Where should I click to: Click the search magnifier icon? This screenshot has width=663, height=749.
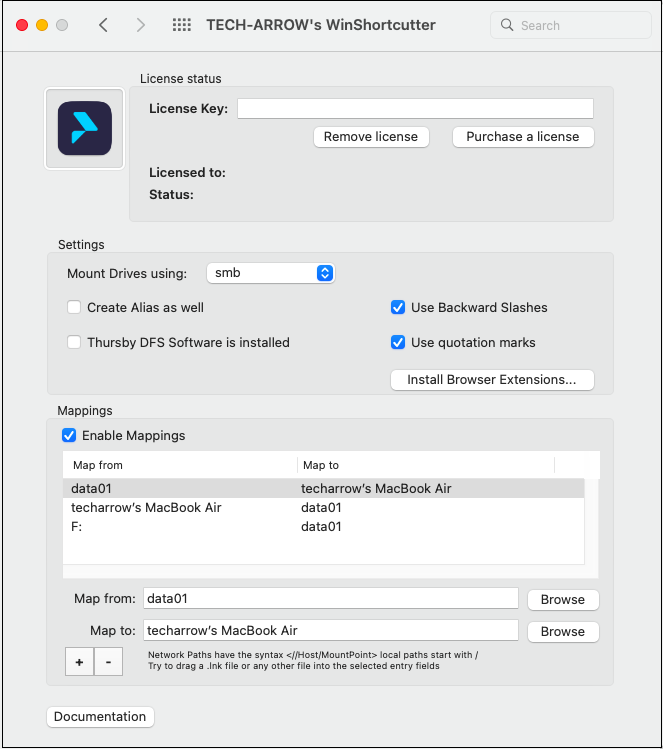pyautogui.click(x=507, y=25)
